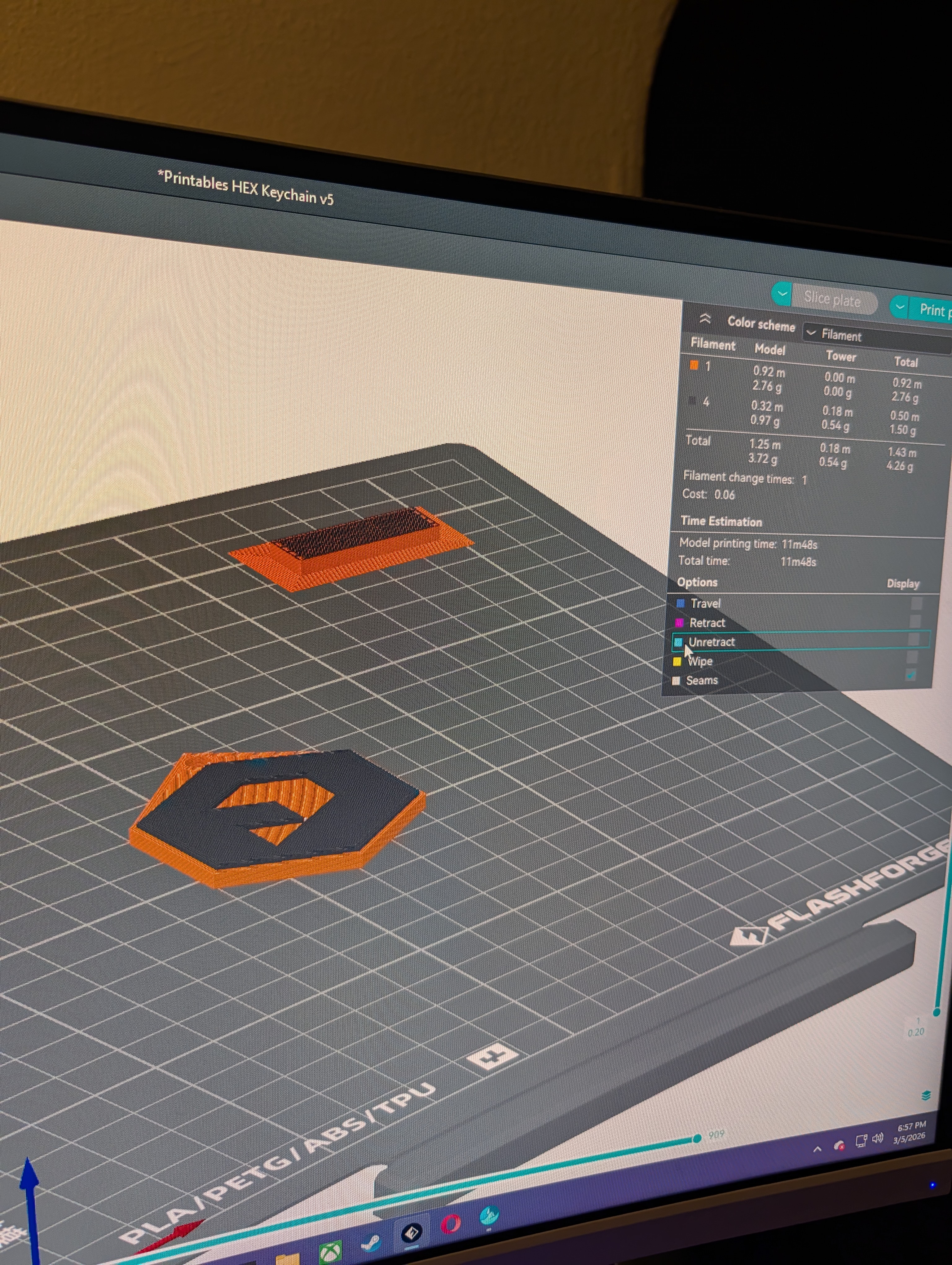Select the Travel option label
The height and width of the screenshot is (1265, 952).
pos(706,603)
